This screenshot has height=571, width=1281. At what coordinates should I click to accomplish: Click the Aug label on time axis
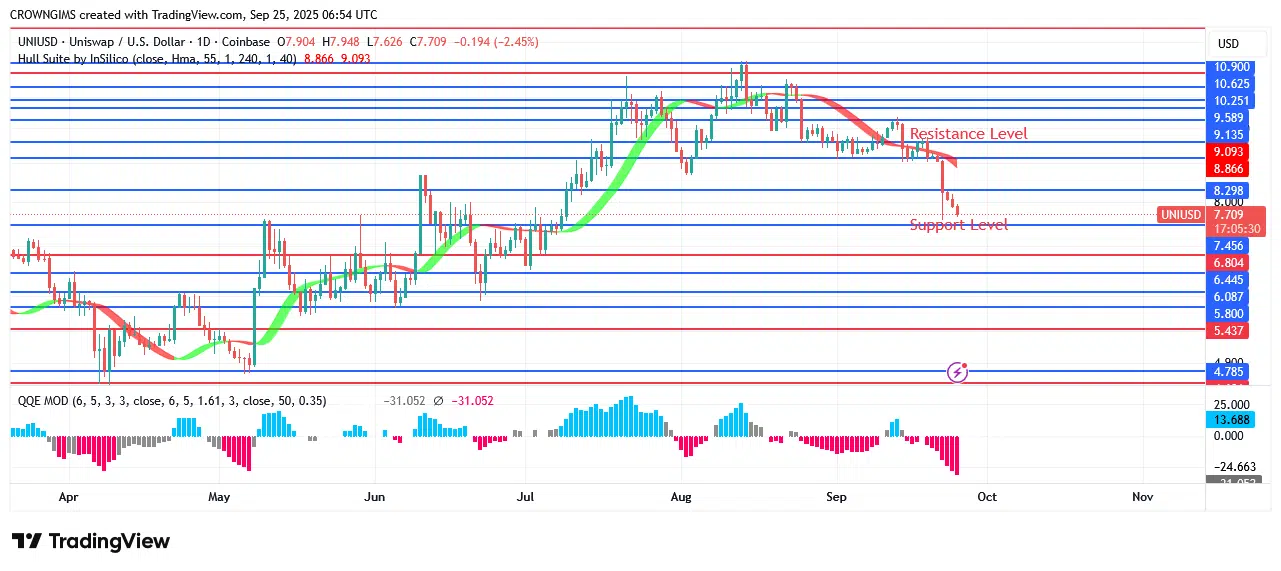681,496
